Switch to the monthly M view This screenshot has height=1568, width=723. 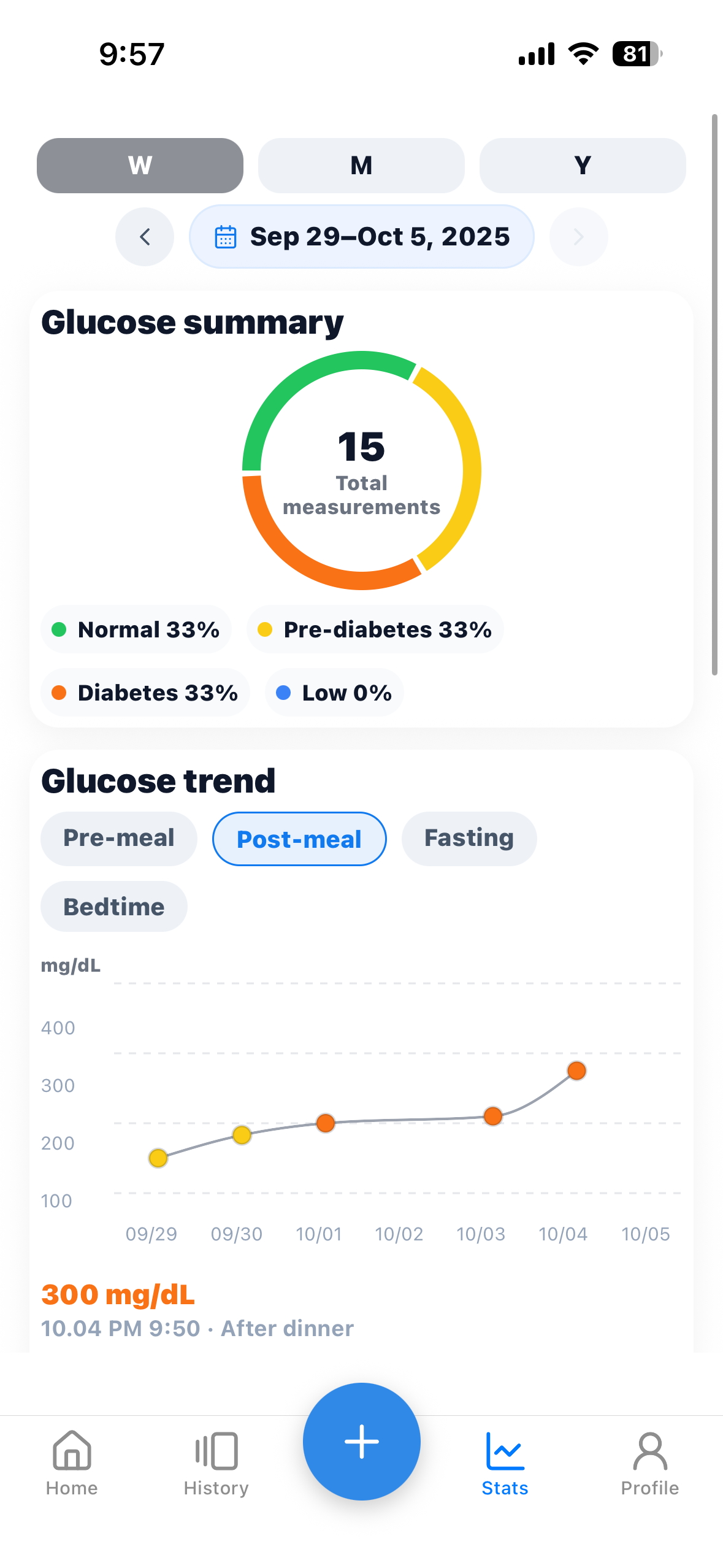pos(361,166)
